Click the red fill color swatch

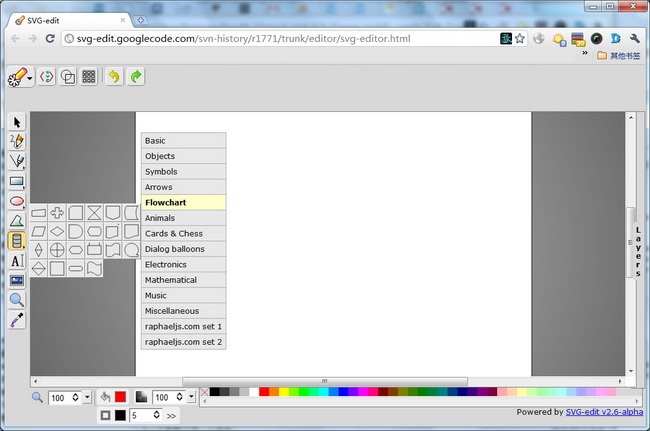pyautogui.click(x=121, y=398)
